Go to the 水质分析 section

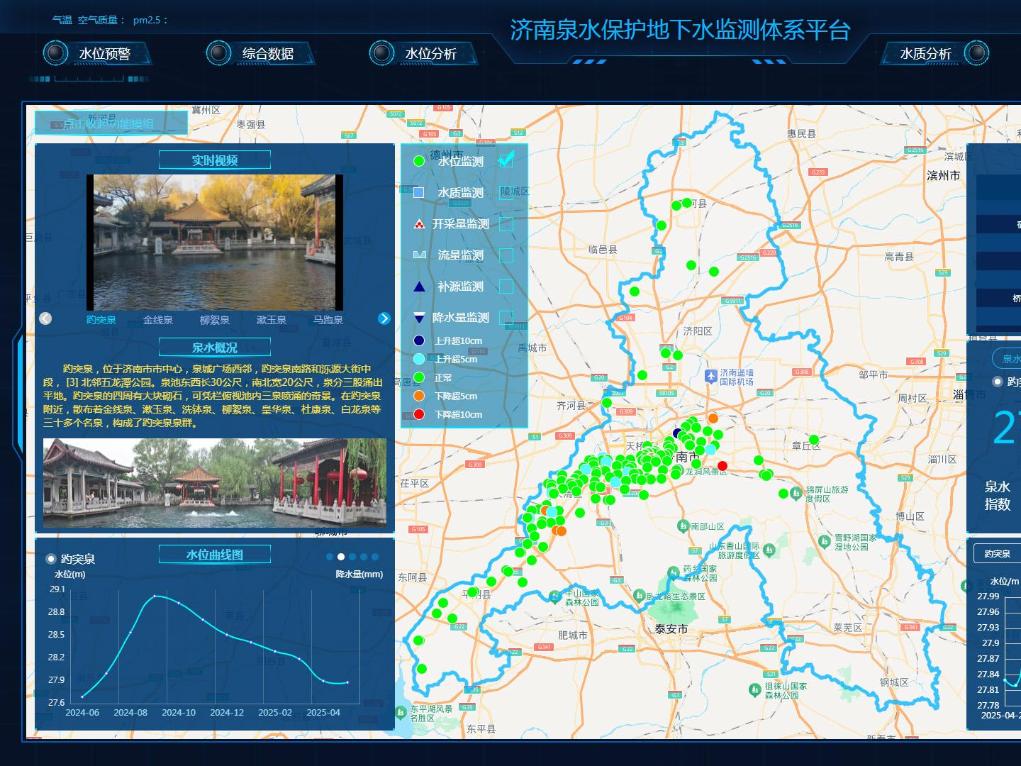pyautogui.click(x=925, y=53)
